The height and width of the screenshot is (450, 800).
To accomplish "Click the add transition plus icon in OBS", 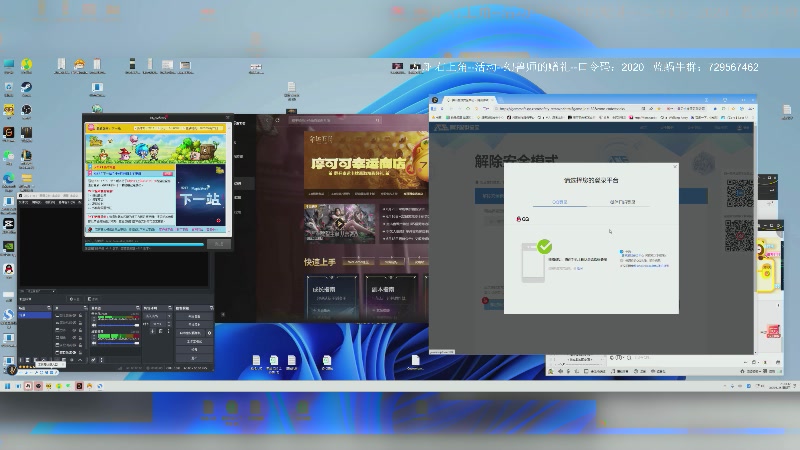I will click(x=153, y=331).
